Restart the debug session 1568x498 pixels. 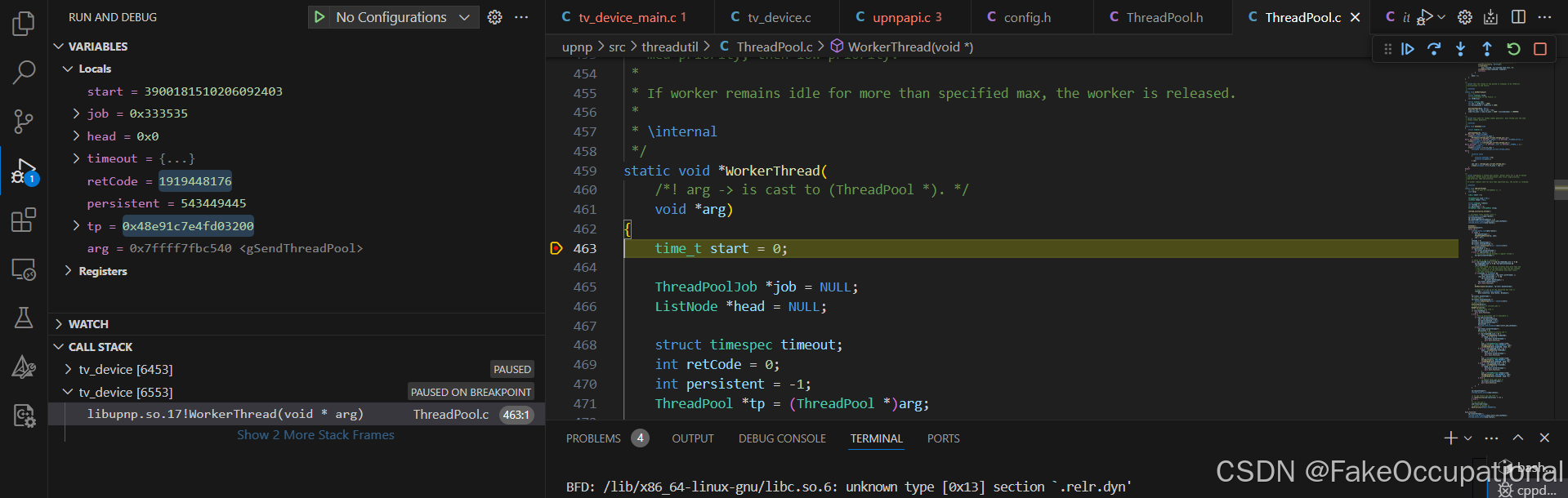point(1513,49)
